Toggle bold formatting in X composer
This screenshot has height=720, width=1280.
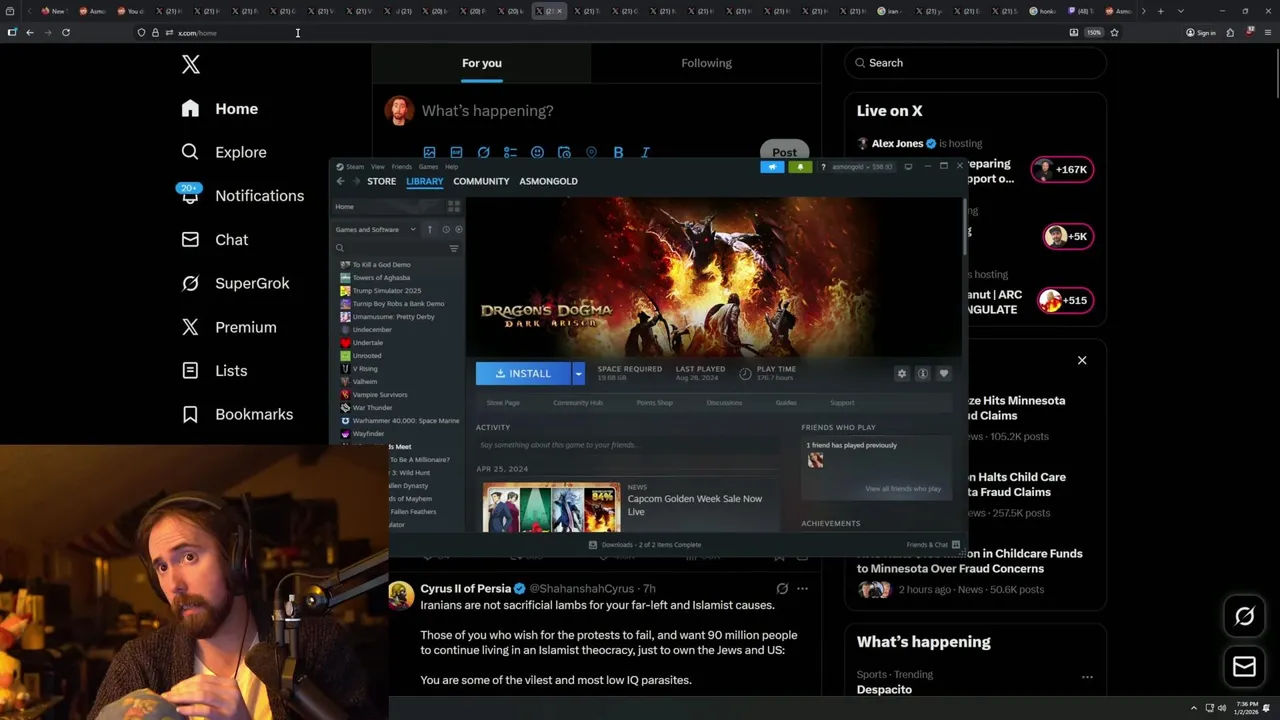pyautogui.click(x=618, y=152)
